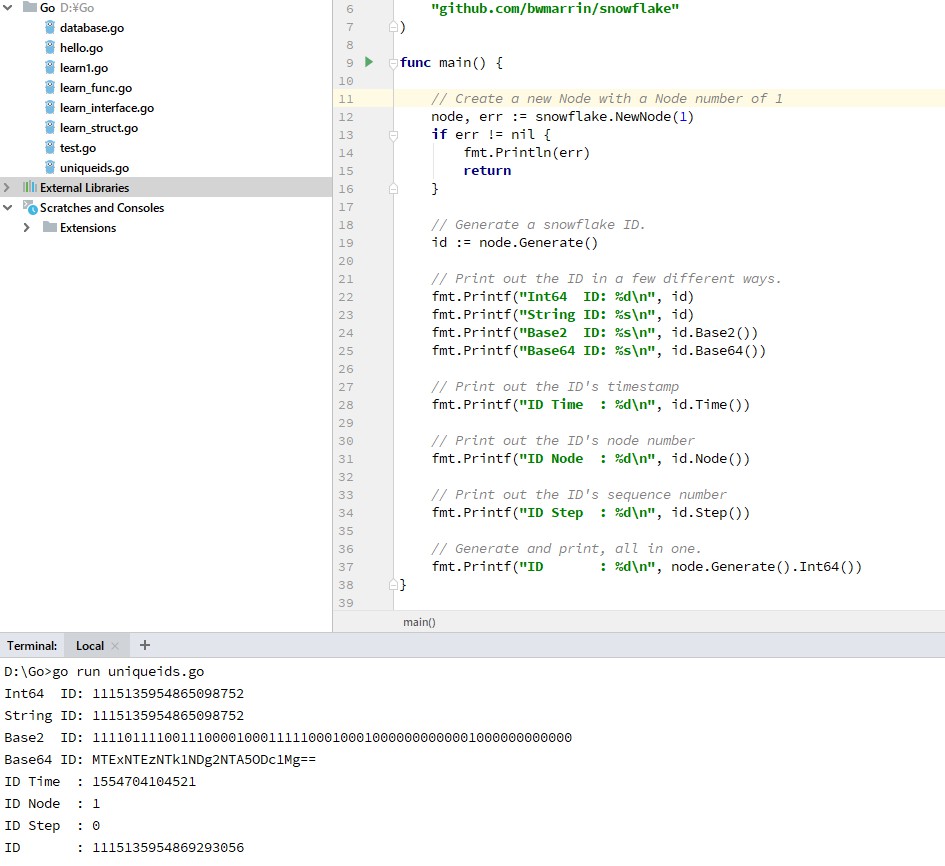Image resolution: width=945 pixels, height=866 pixels.
Task: Open learn_func.go file
Action: tap(96, 87)
